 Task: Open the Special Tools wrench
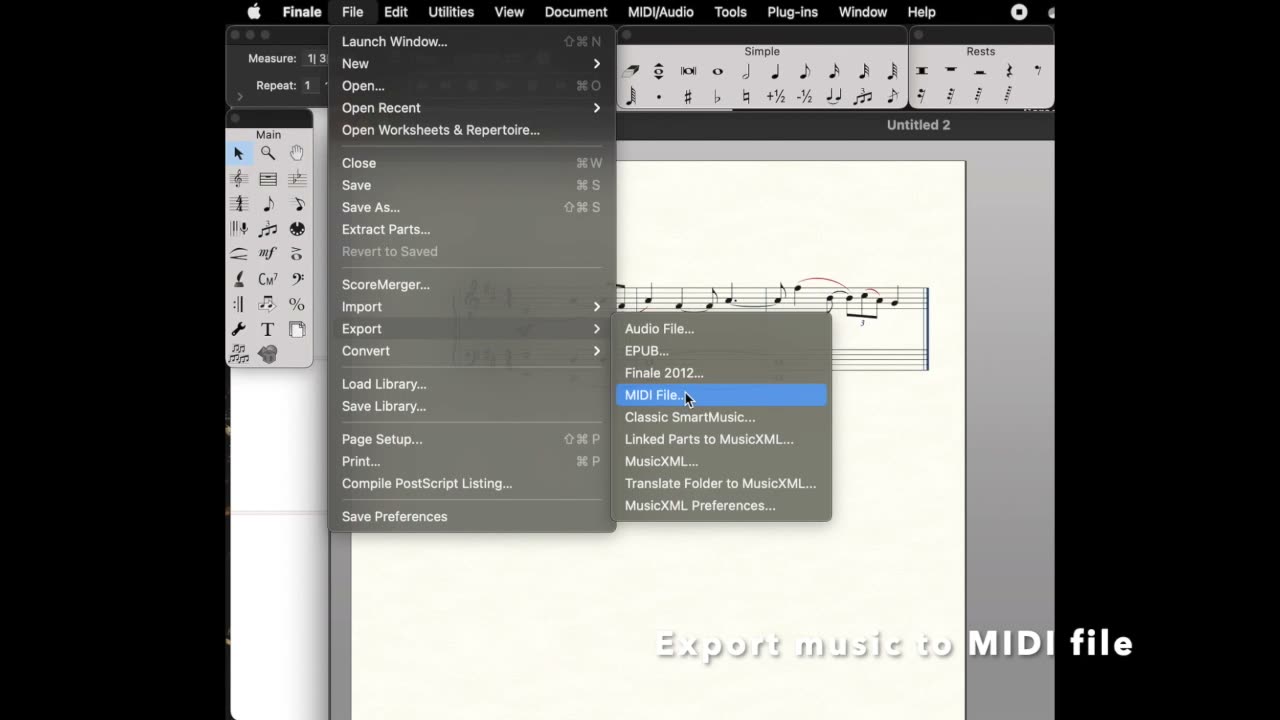pyautogui.click(x=239, y=329)
